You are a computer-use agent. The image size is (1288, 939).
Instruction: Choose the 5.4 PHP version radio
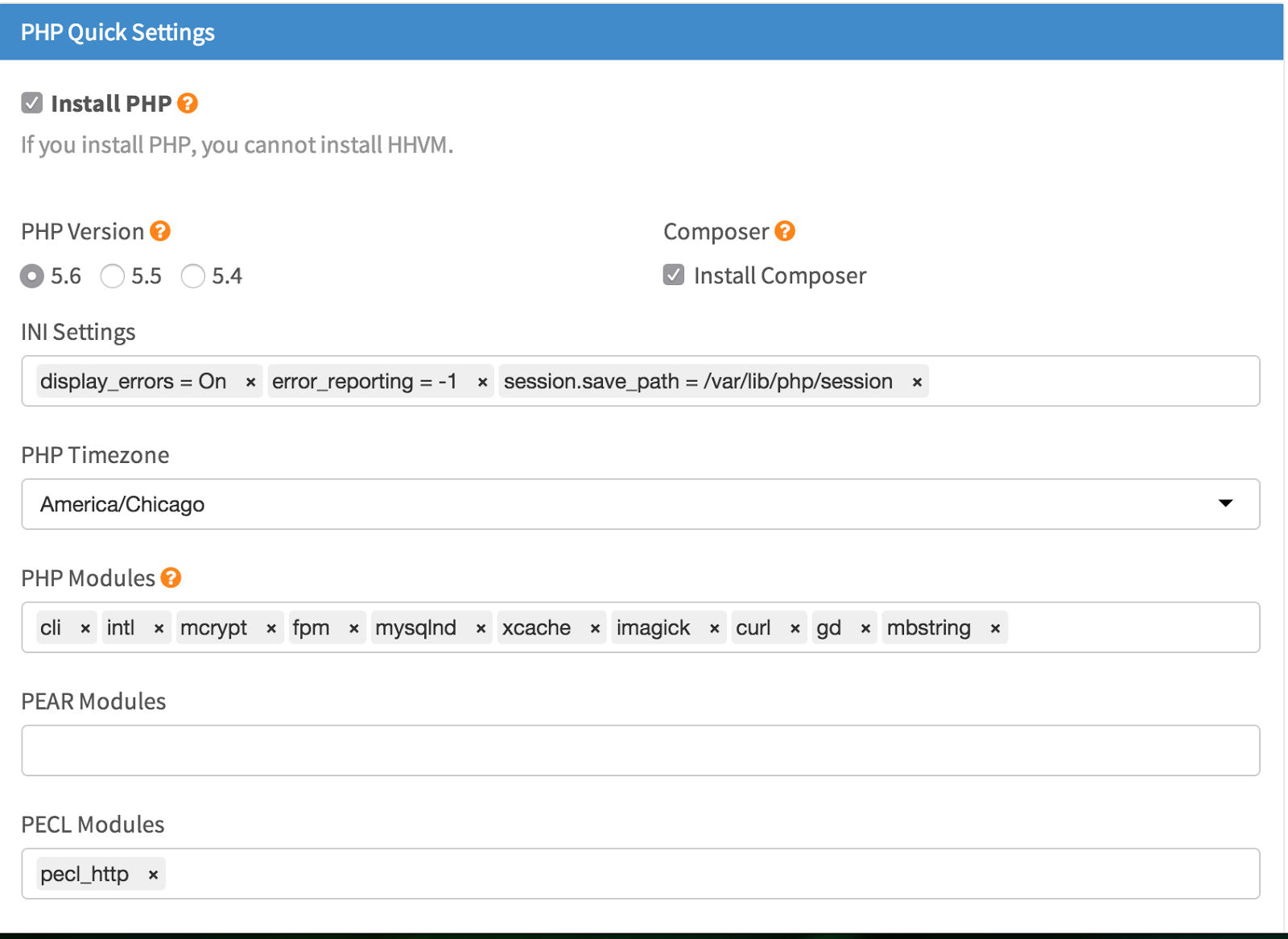coord(193,276)
